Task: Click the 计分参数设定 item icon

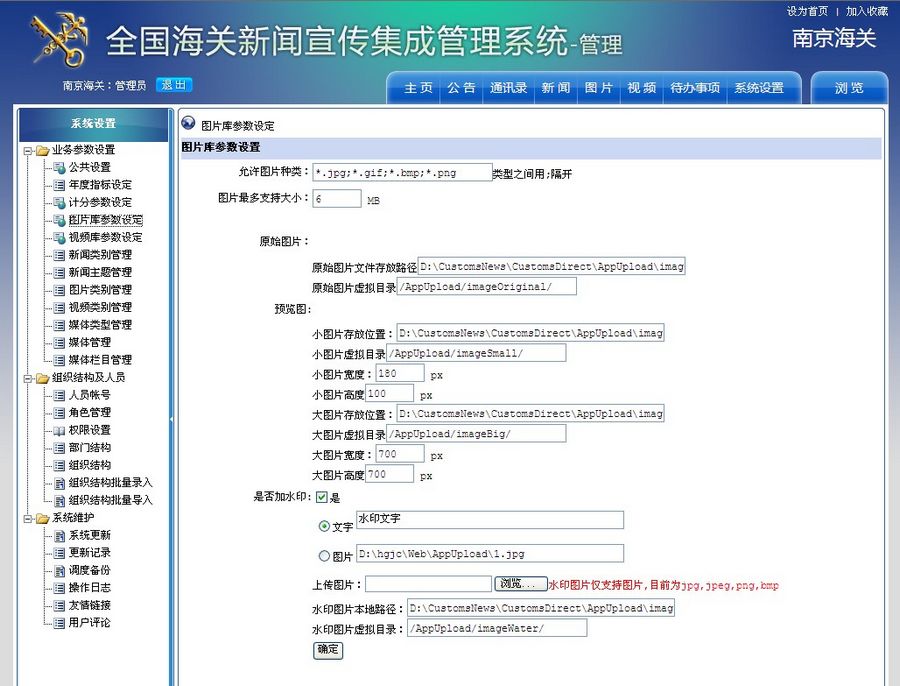Action: point(59,203)
